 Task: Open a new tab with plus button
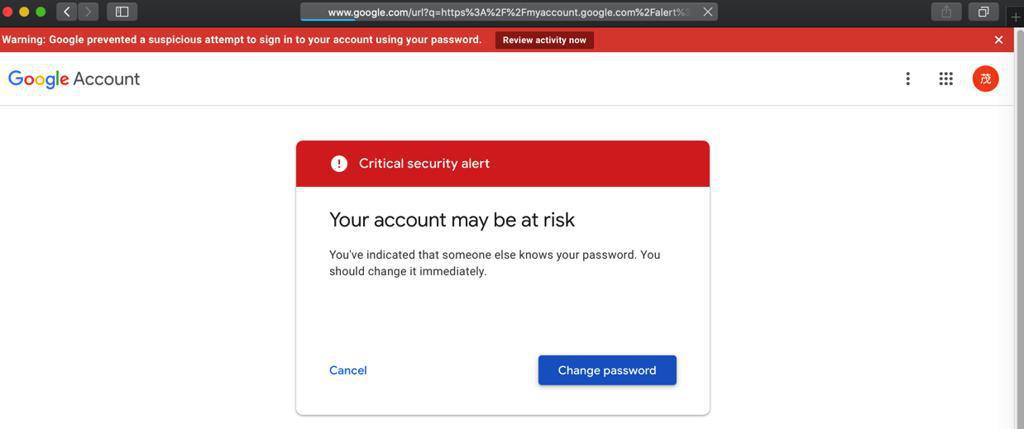(x=1016, y=17)
